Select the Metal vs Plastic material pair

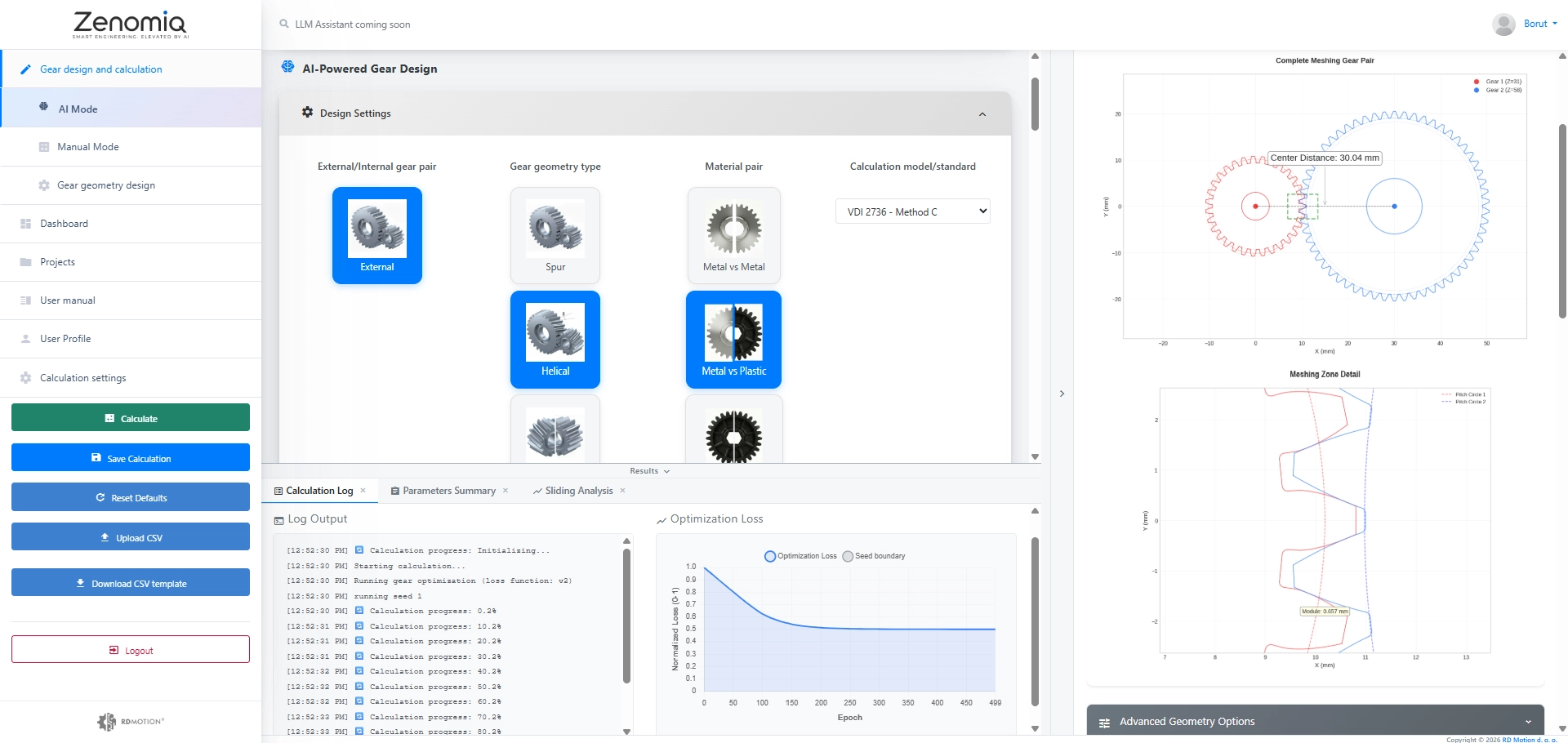pos(734,339)
